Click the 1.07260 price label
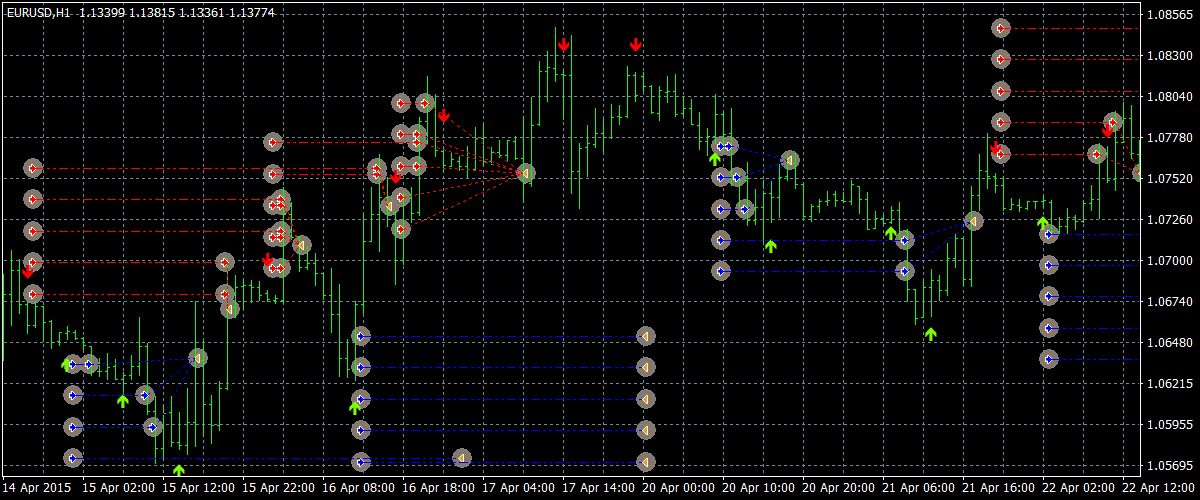The height and width of the screenshot is (500, 1200). point(1170,220)
